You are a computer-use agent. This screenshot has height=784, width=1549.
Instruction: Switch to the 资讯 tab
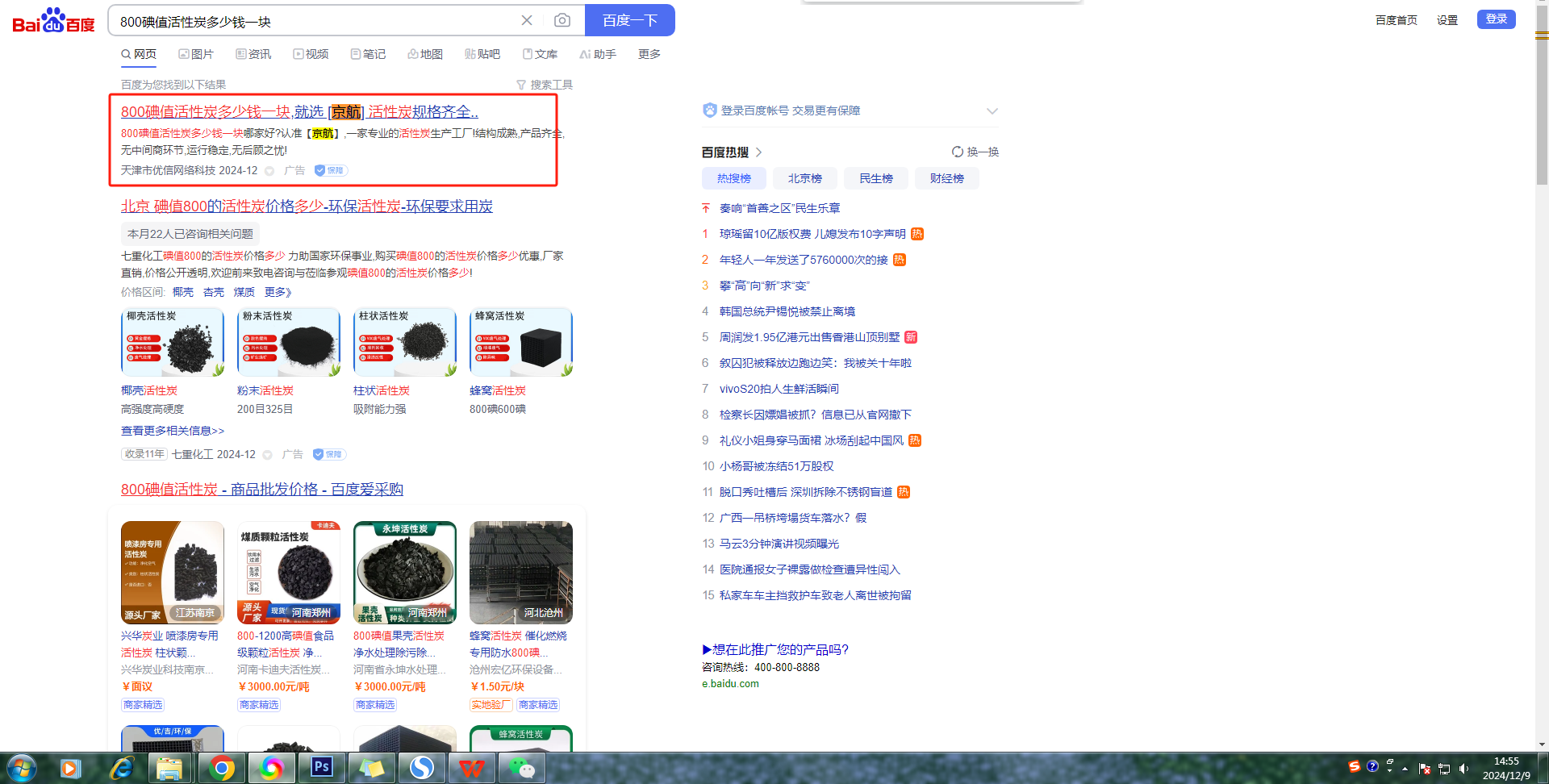tap(253, 54)
